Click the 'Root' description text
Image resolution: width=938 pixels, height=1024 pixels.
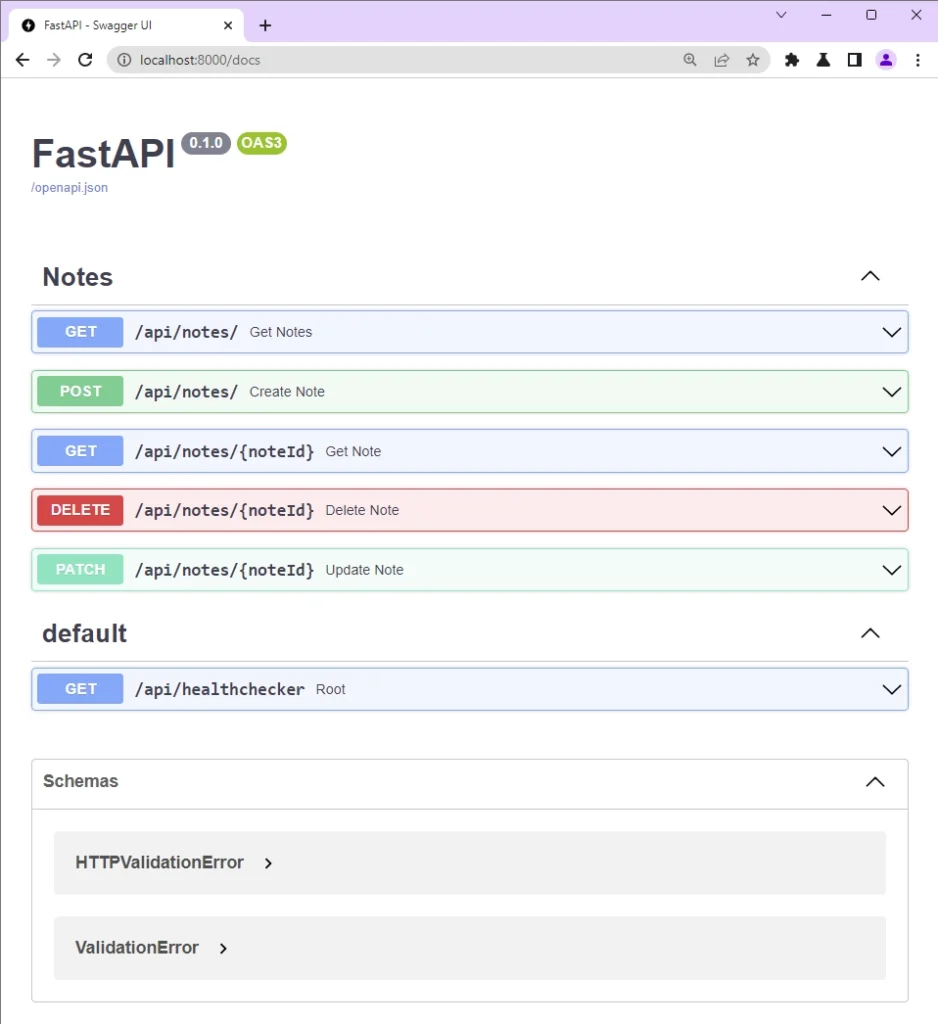click(x=331, y=690)
